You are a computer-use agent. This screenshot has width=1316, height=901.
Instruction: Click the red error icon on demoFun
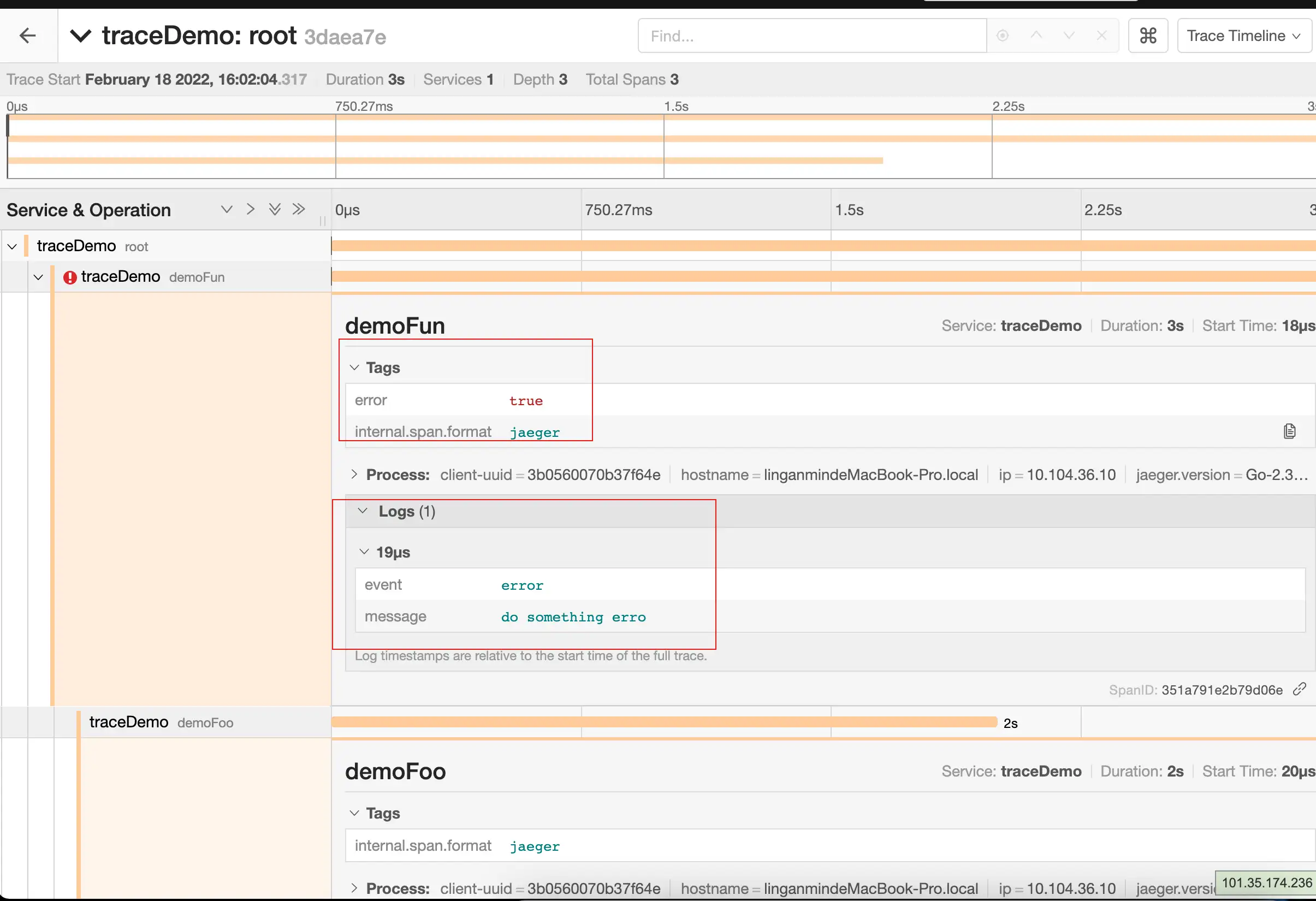(x=70, y=277)
